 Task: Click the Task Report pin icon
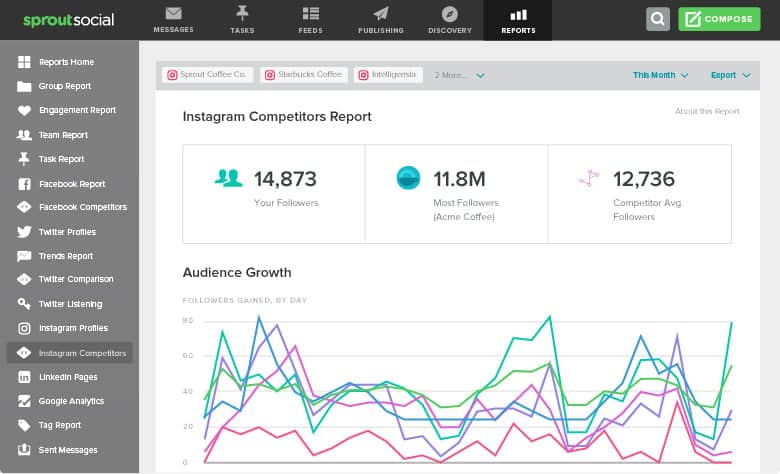24,159
